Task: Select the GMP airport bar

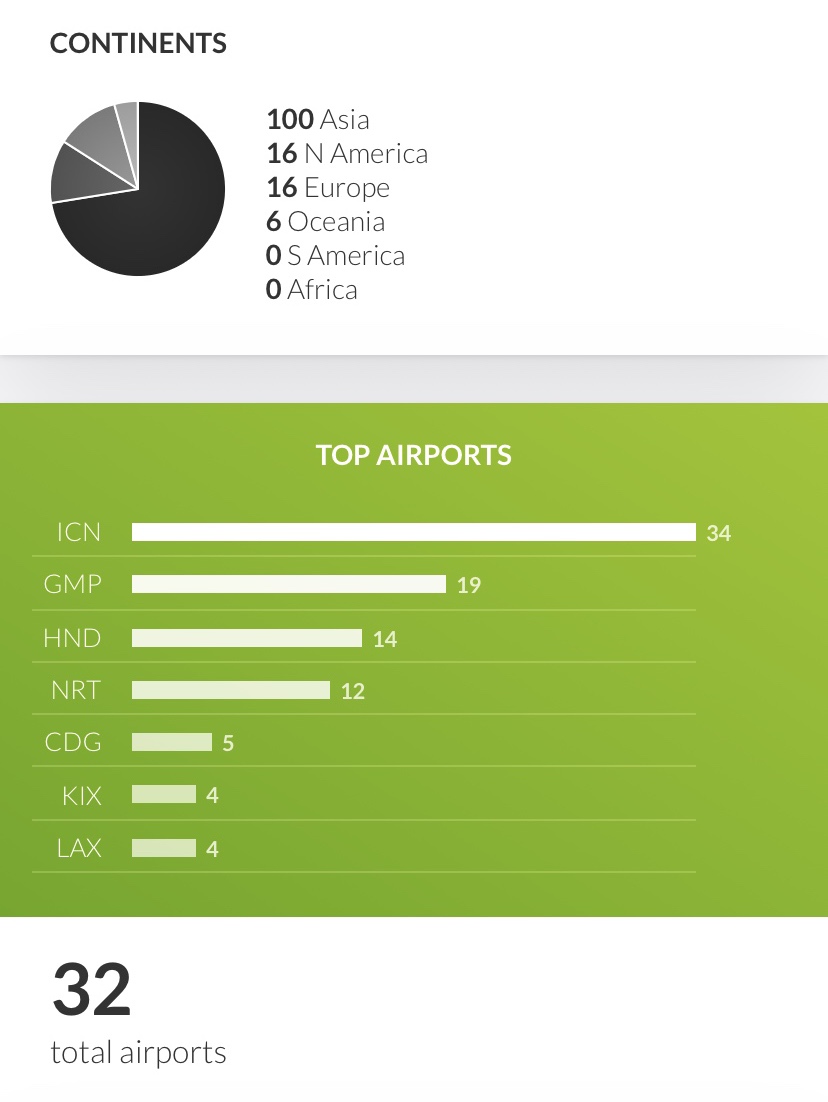Action: click(x=289, y=584)
